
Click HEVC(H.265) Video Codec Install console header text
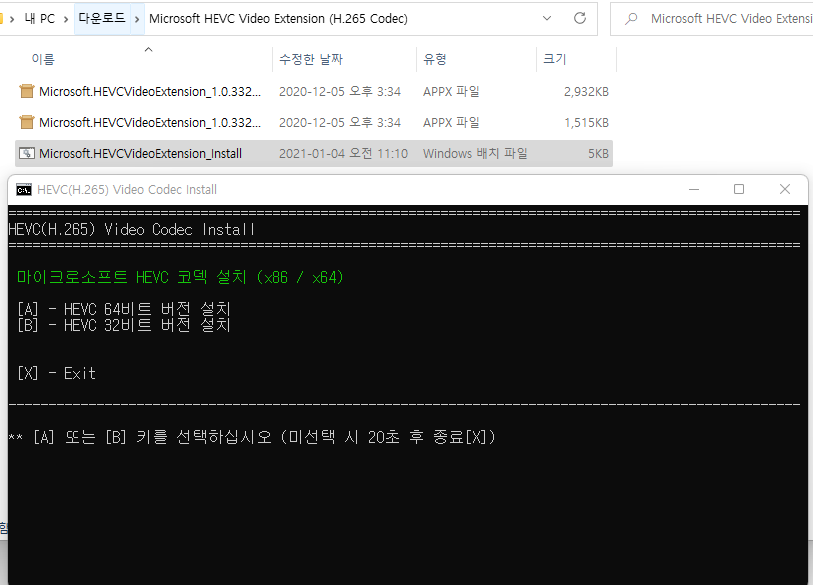click(132, 229)
